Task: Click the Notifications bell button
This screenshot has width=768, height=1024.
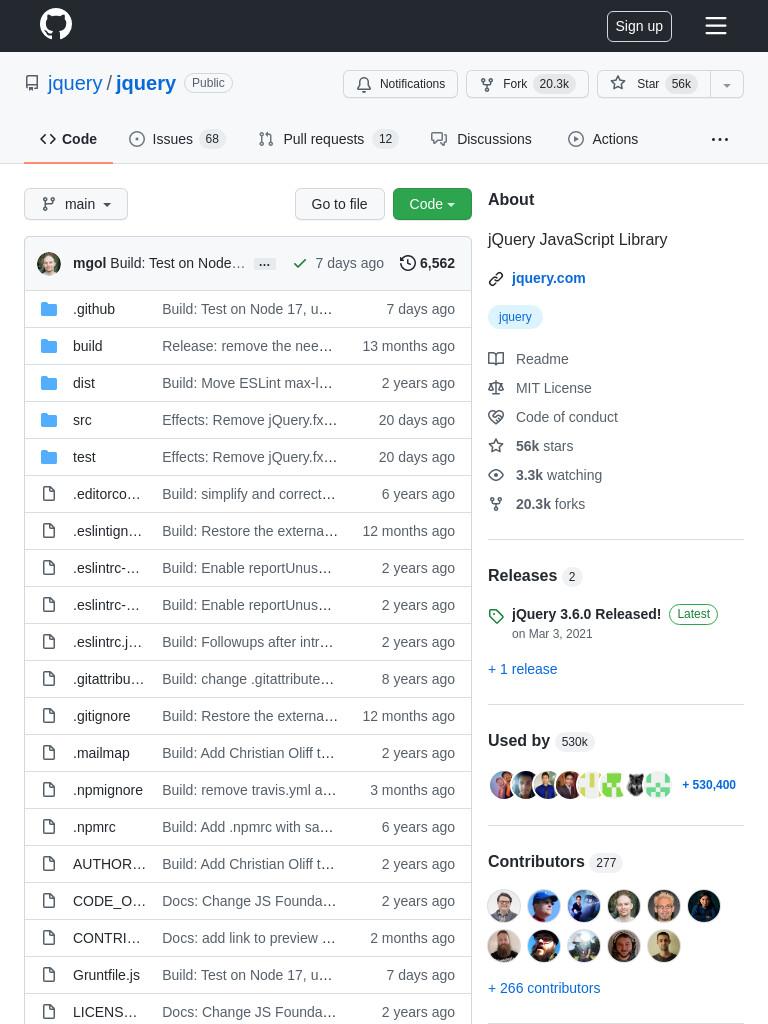Action: (x=400, y=84)
